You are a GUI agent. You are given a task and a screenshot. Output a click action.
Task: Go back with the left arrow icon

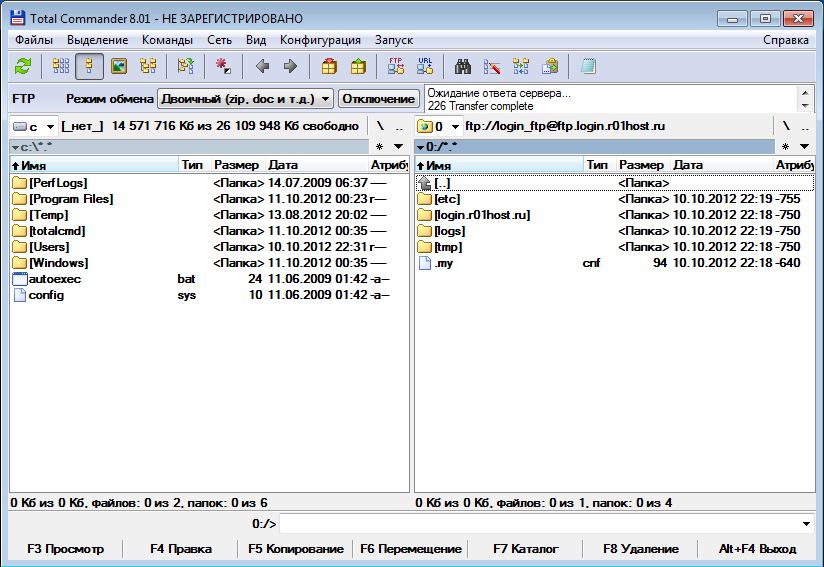tap(262, 66)
